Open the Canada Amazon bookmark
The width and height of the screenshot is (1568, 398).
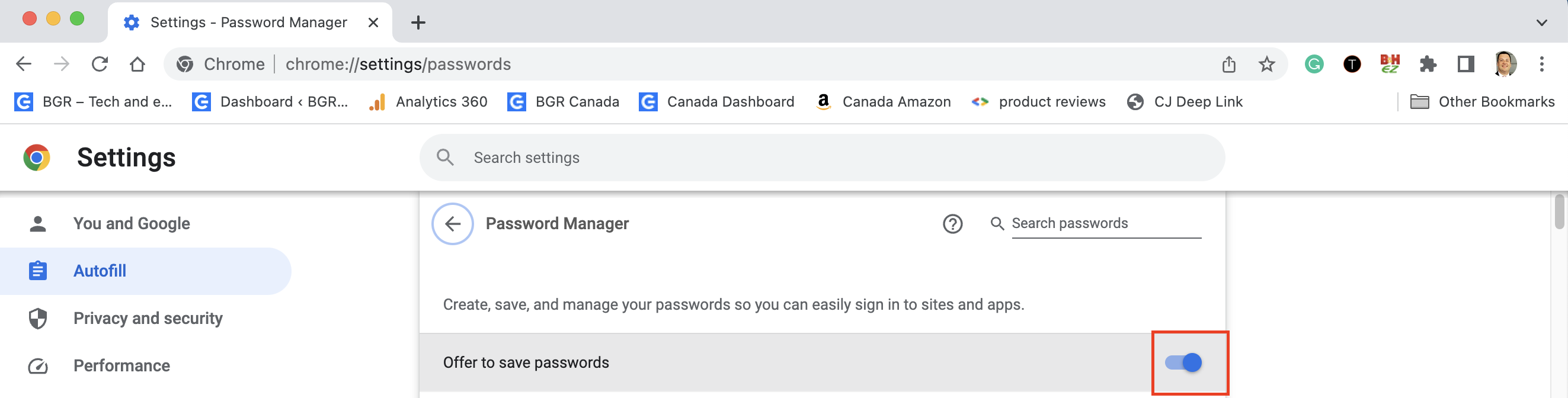883,102
